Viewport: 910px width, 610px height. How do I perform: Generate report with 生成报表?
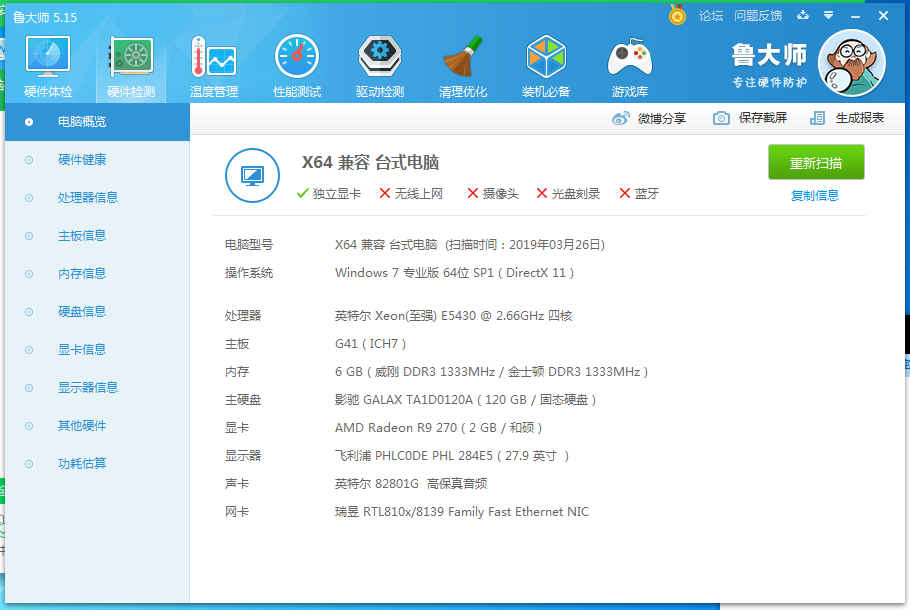coord(847,118)
